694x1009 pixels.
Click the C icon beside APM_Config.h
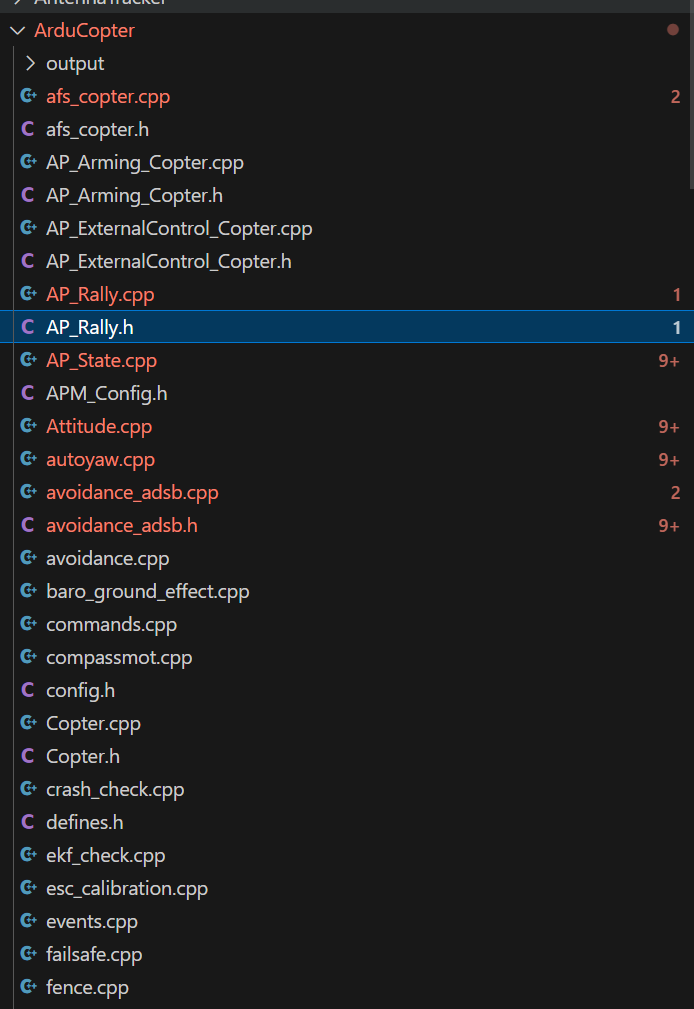(x=27, y=393)
